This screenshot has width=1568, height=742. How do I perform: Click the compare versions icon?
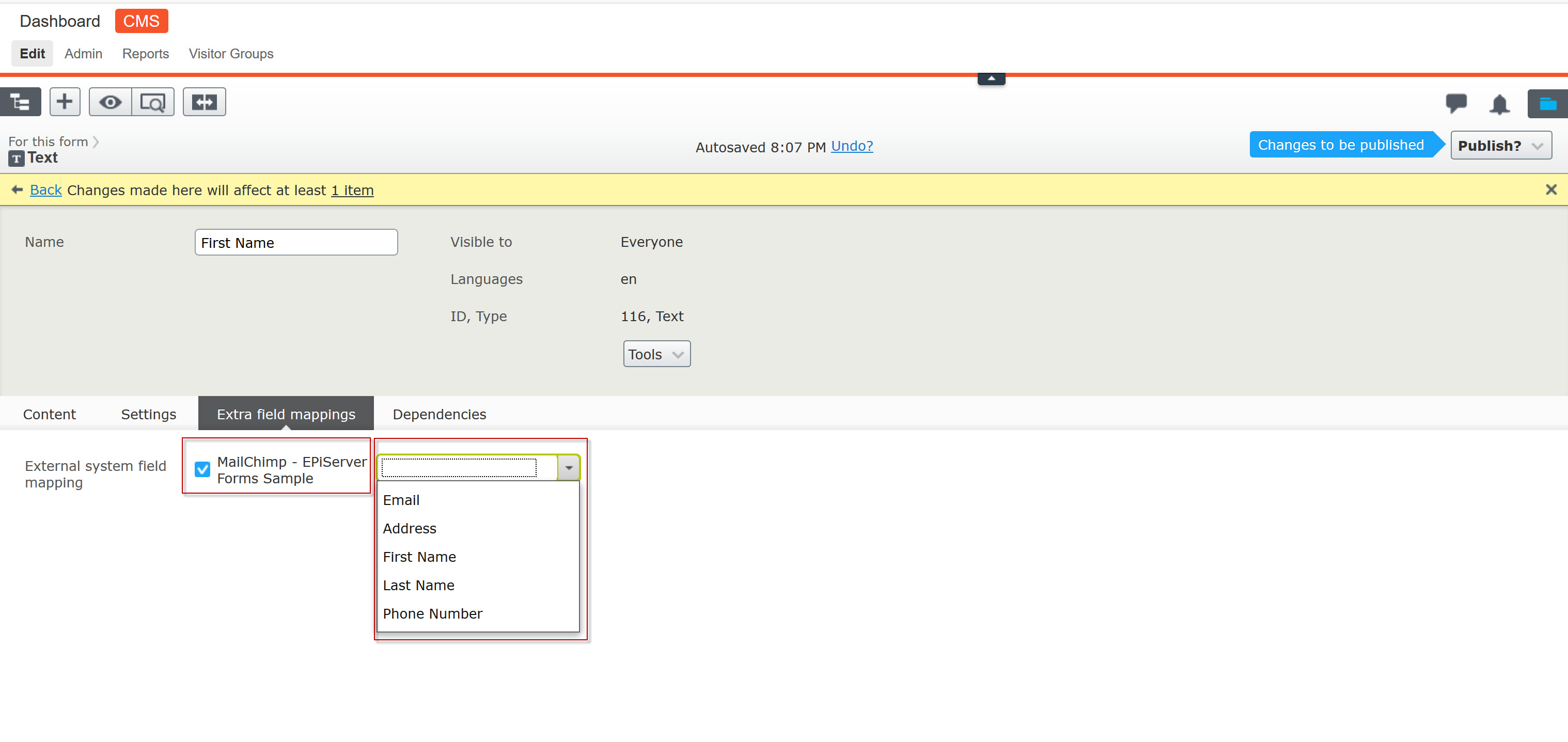(x=205, y=102)
